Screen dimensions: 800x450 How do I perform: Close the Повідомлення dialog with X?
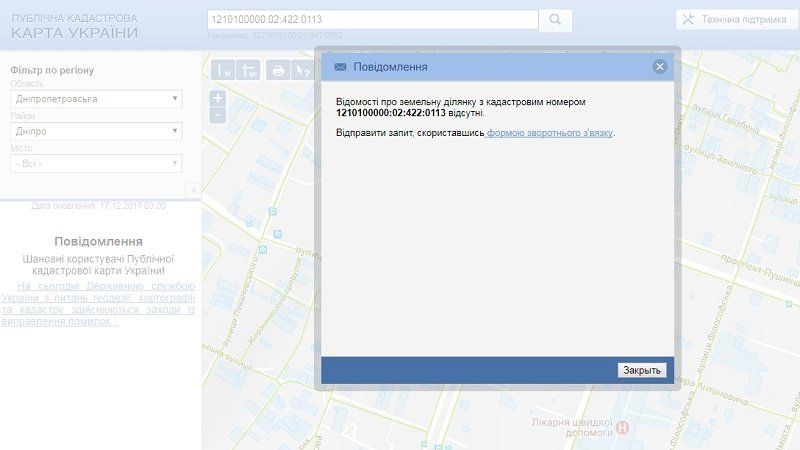(x=660, y=66)
